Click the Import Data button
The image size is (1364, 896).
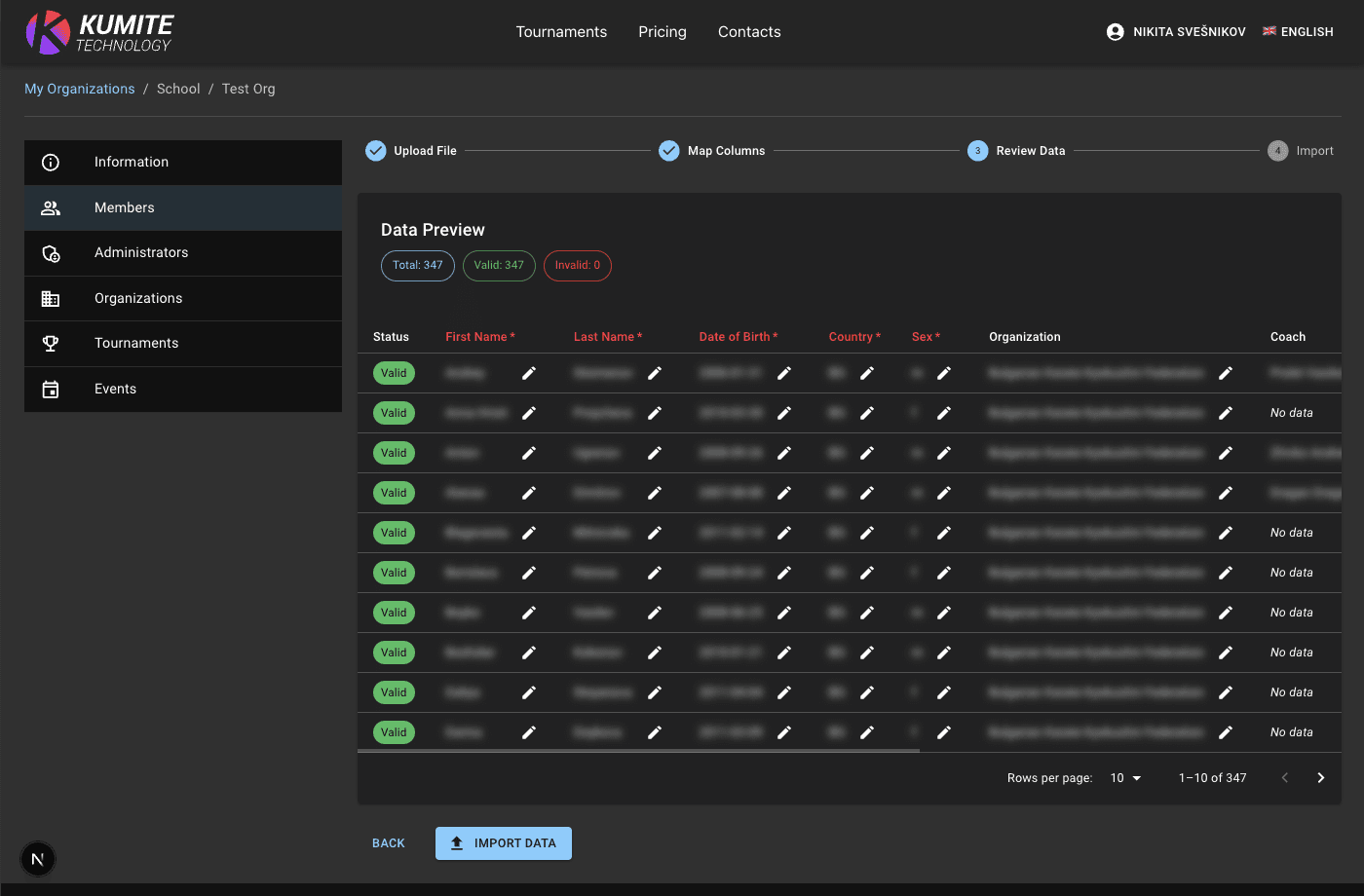click(504, 843)
